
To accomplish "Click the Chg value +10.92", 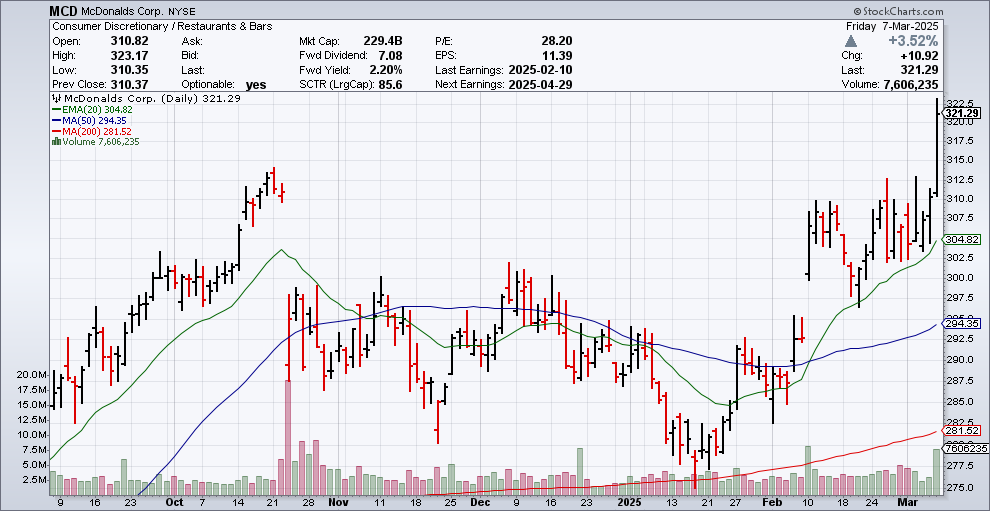I will click(921, 56).
